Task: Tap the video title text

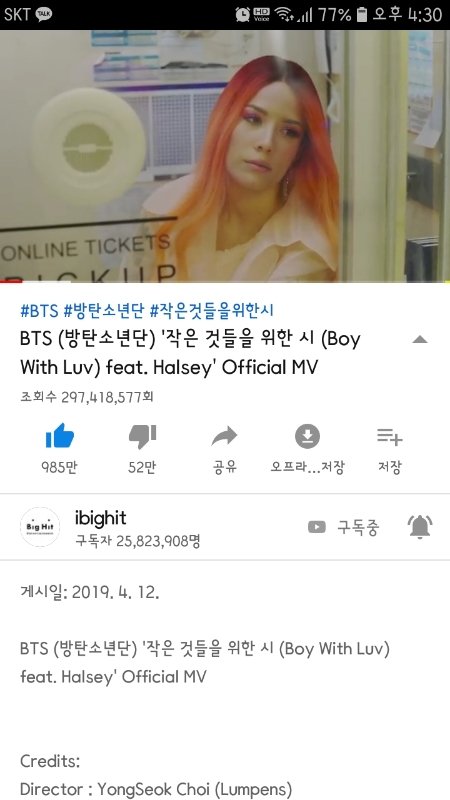Action: point(190,353)
